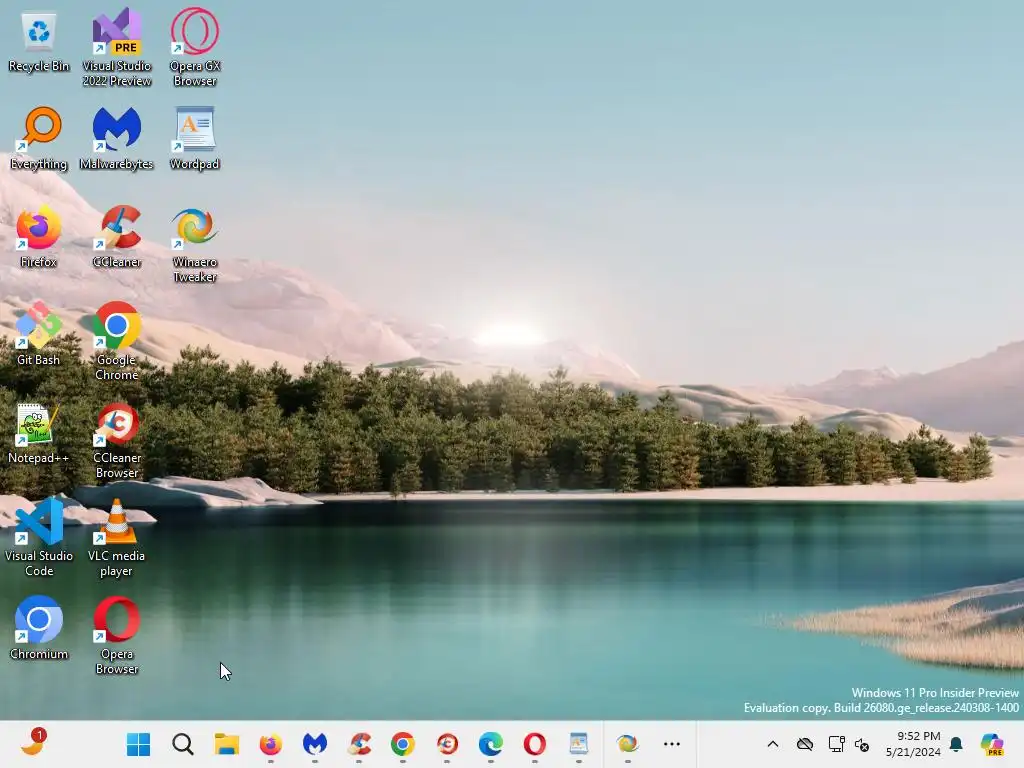Select the Git Bash desktop shortcut

pyautogui.click(x=39, y=334)
